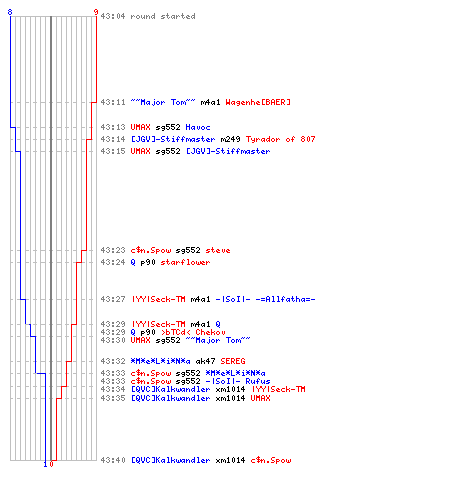Screen dimensions: 450x500
Task: Select the Havoc name at 43:13
Action: [x=198, y=127]
